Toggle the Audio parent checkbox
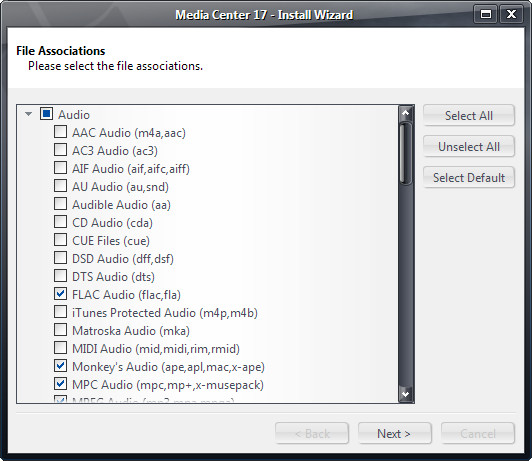 point(46,114)
